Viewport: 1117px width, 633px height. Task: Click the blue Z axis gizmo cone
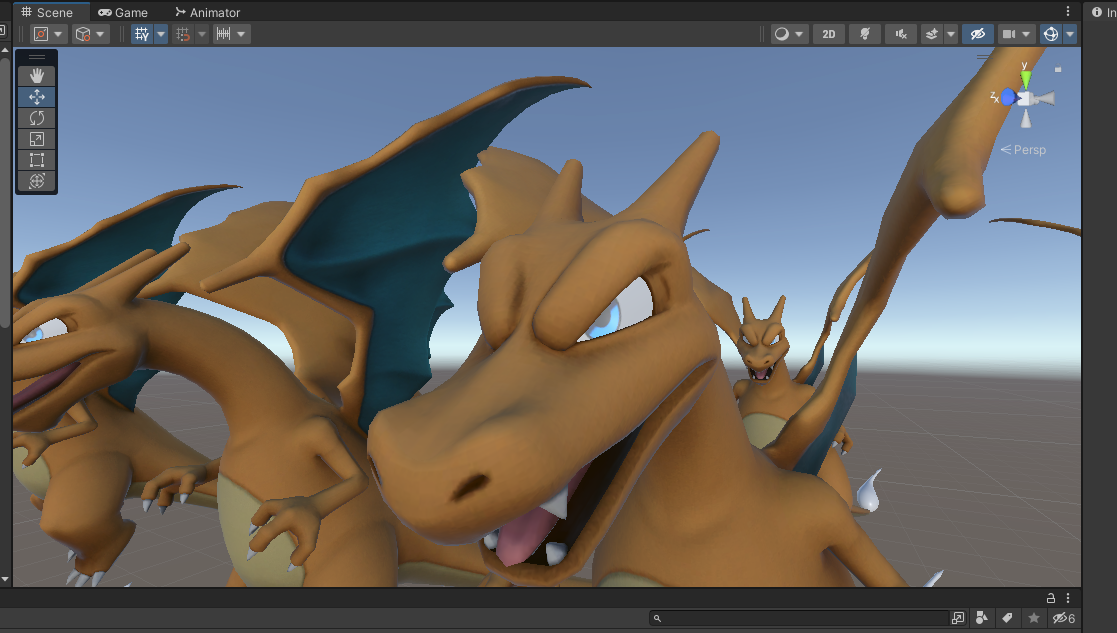point(1009,98)
